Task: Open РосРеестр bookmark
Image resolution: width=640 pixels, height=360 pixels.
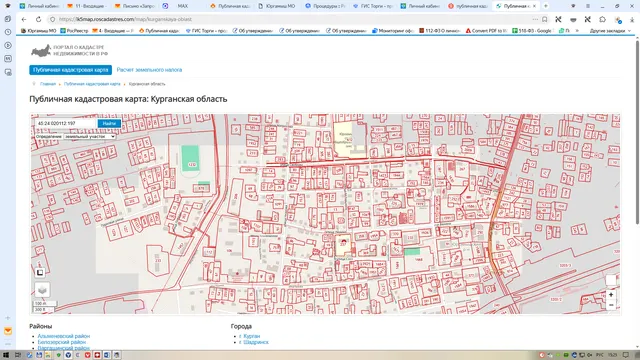Action: pyautogui.click(x=74, y=31)
